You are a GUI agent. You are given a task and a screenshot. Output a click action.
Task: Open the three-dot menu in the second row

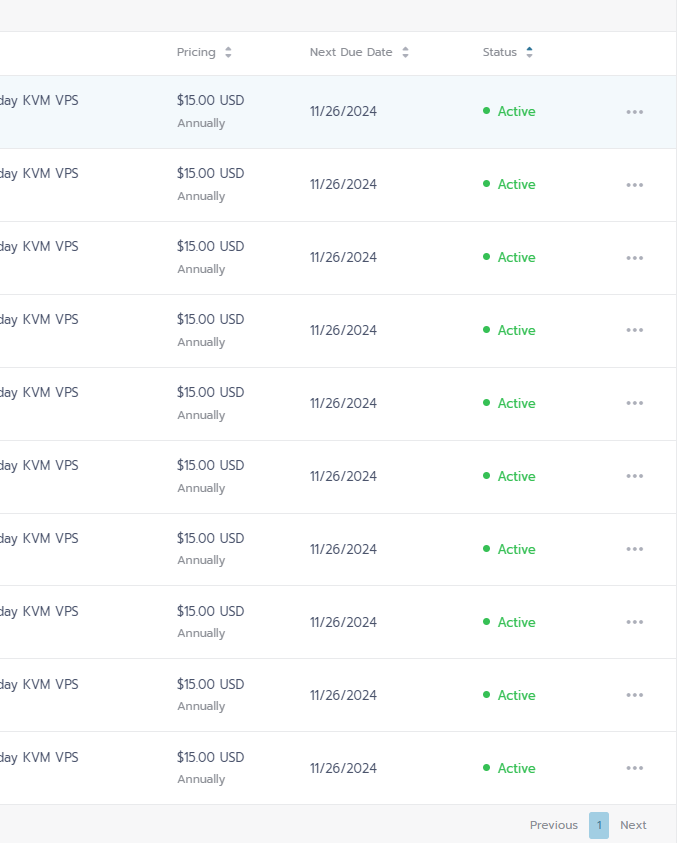pyautogui.click(x=634, y=185)
